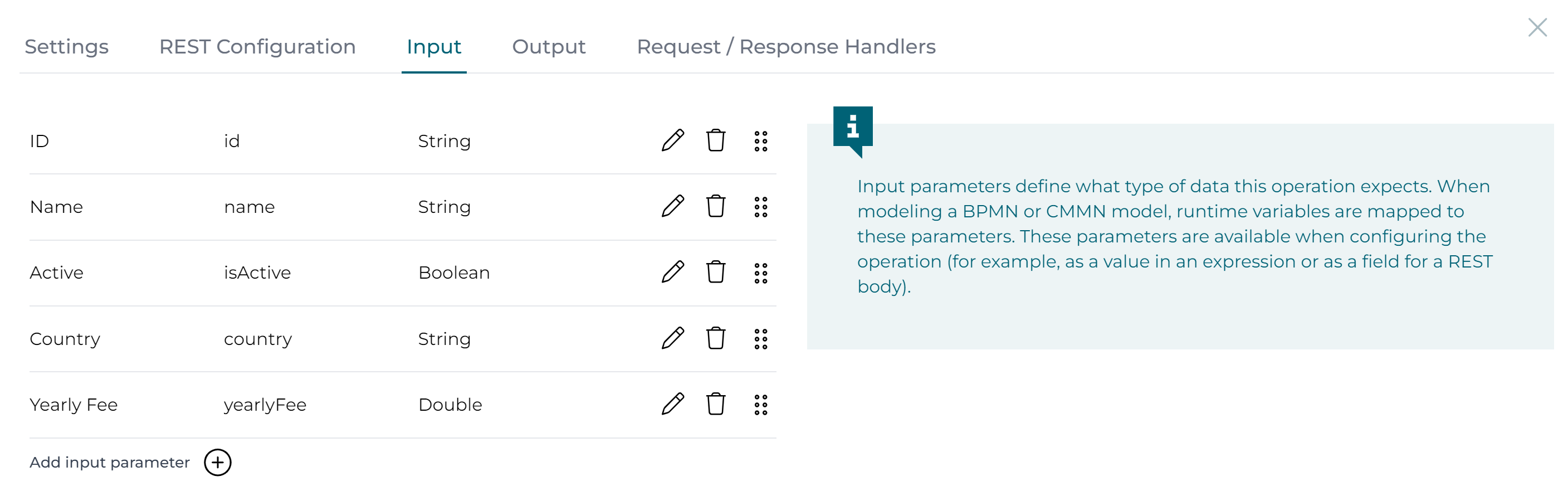
Task: Delete the Country input parameter
Action: pyautogui.click(x=716, y=338)
